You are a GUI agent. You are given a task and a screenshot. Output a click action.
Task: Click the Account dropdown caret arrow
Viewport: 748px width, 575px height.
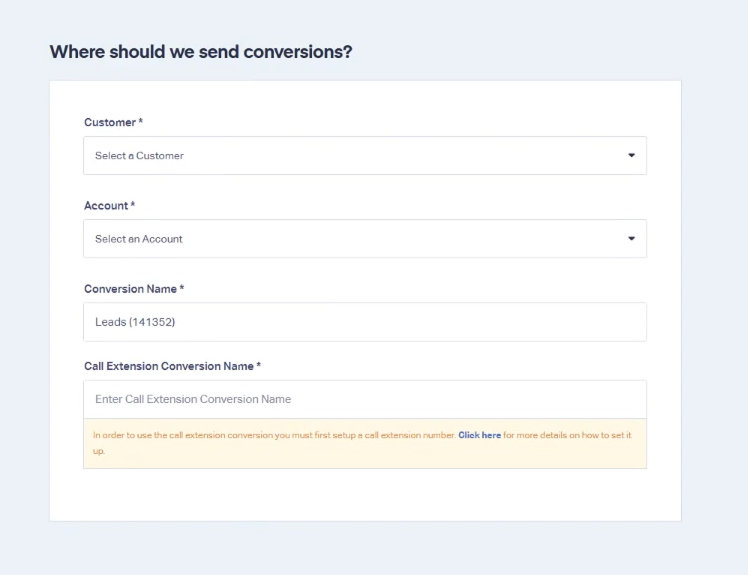(631, 239)
